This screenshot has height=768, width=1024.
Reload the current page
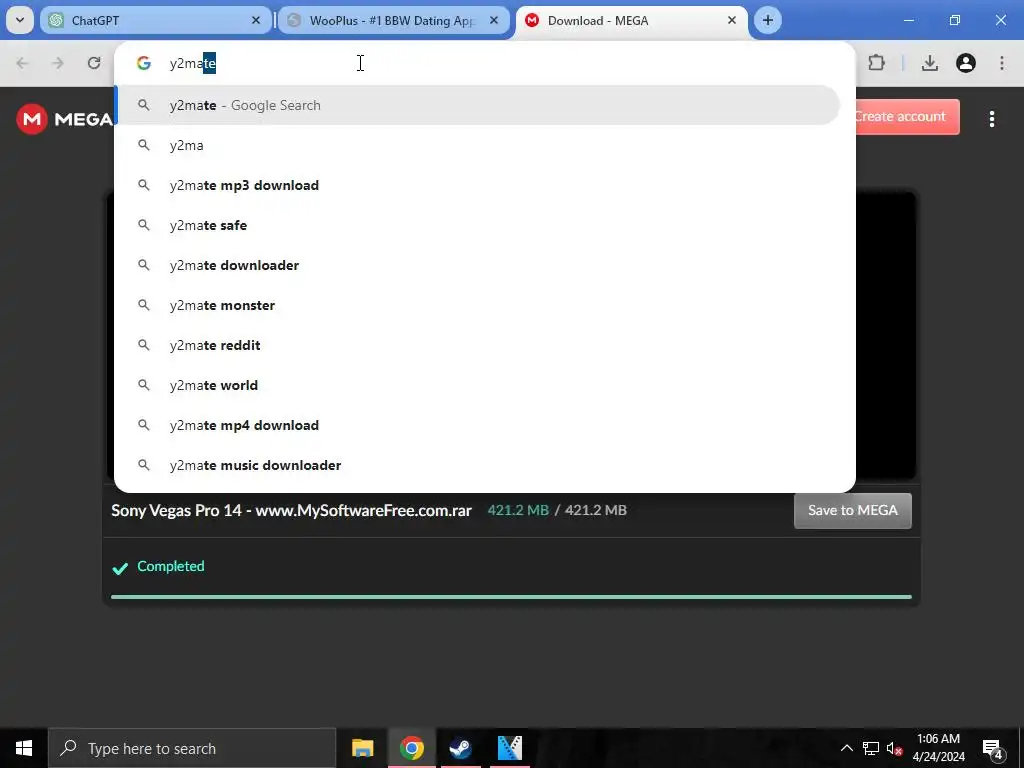click(x=94, y=63)
